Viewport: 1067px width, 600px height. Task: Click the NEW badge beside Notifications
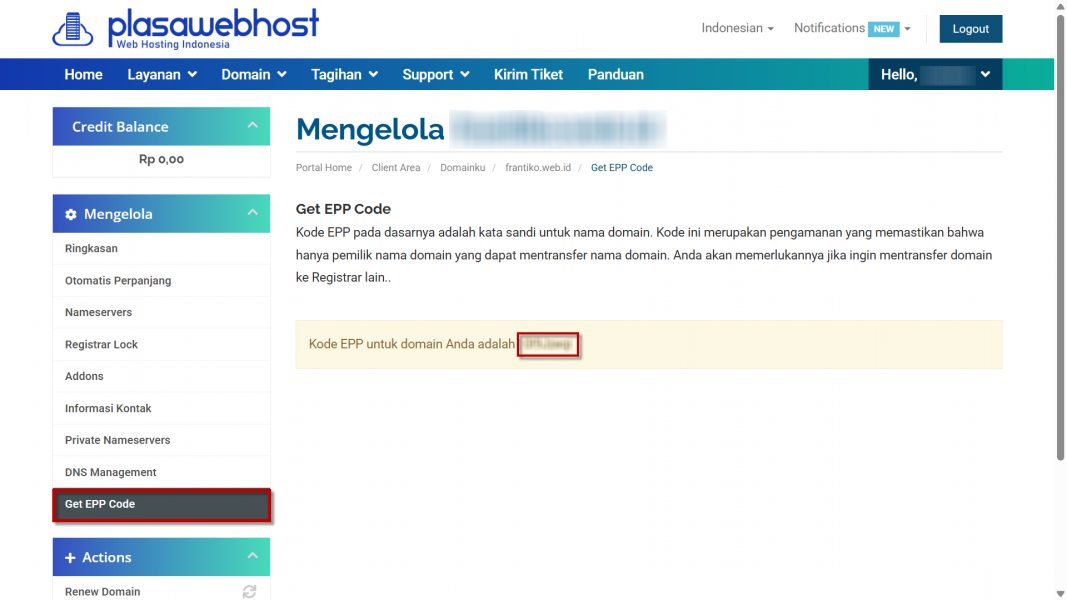coord(883,29)
